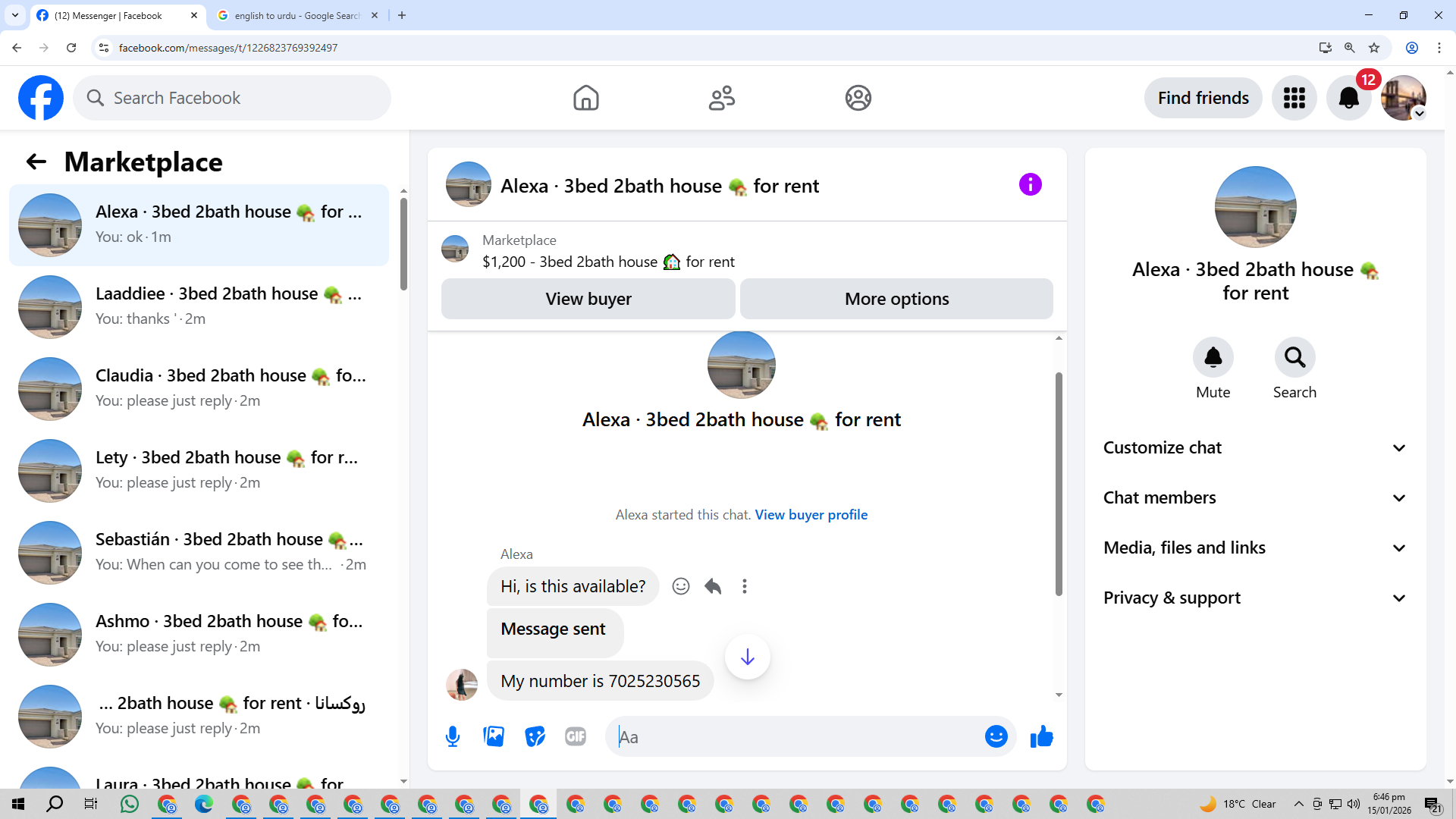1456x819 pixels.
Task: Expand Customize chat section
Action: coord(1255,447)
